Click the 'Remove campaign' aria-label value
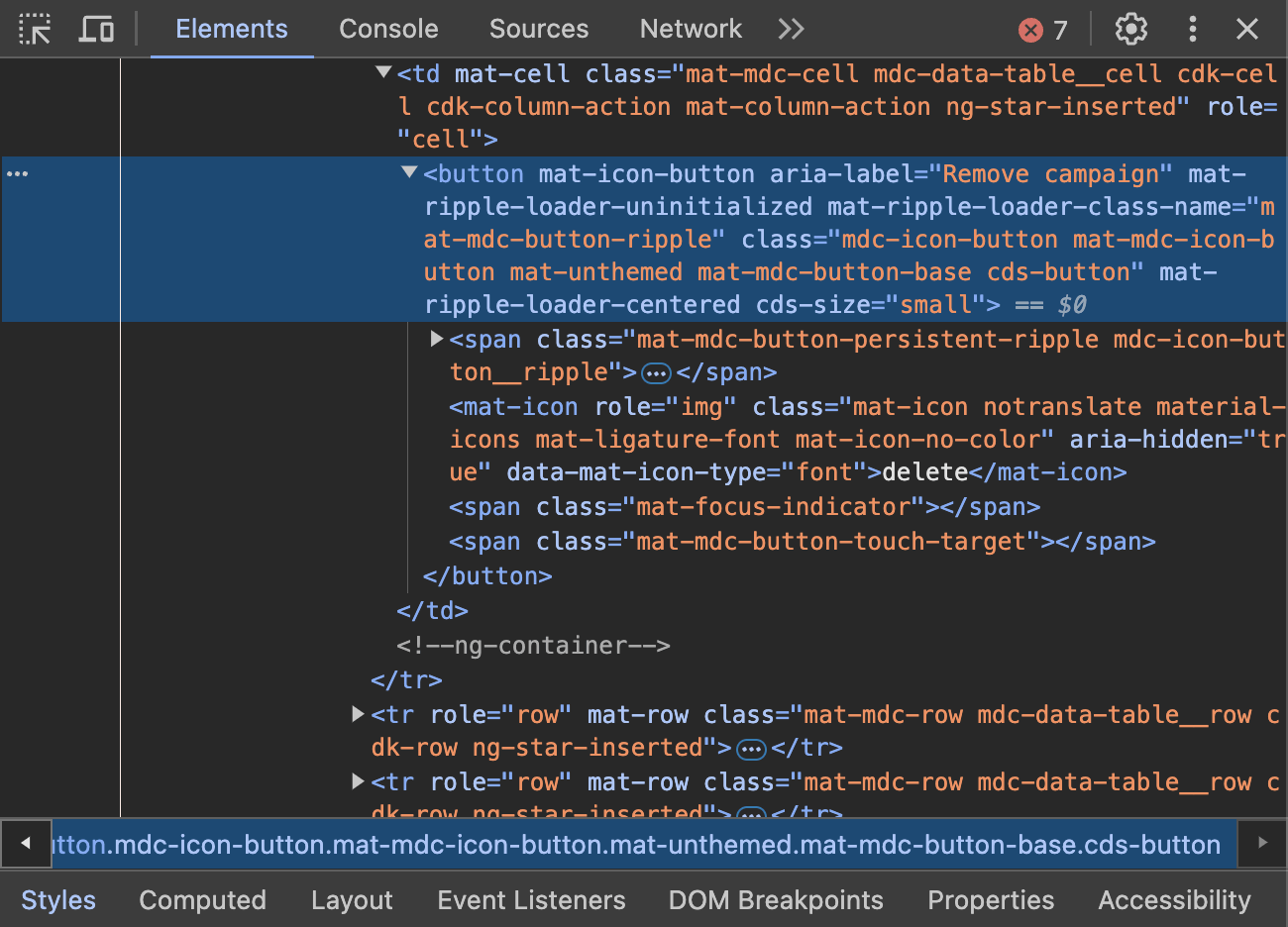Screen dimensions: 1288x927 coord(1050,174)
